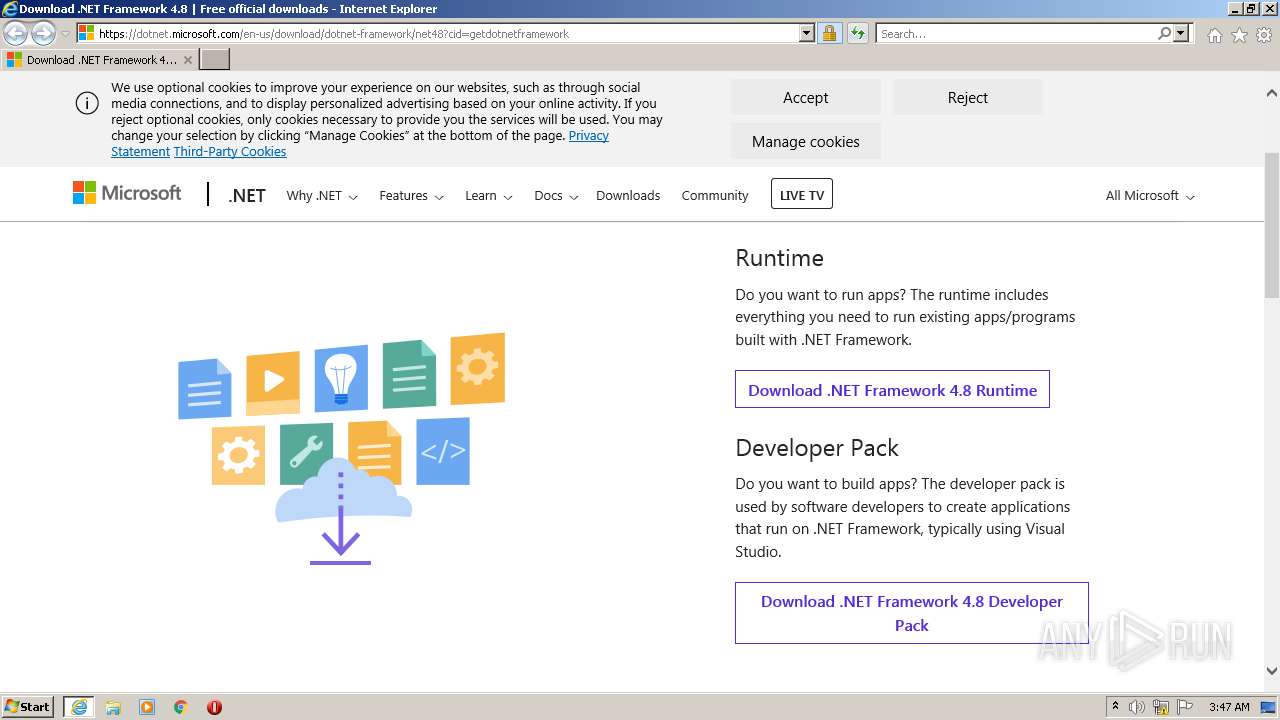Open the search provider dropdown arrow
This screenshot has width=1280, height=720.
pyautogui.click(x=1181, y=34)
